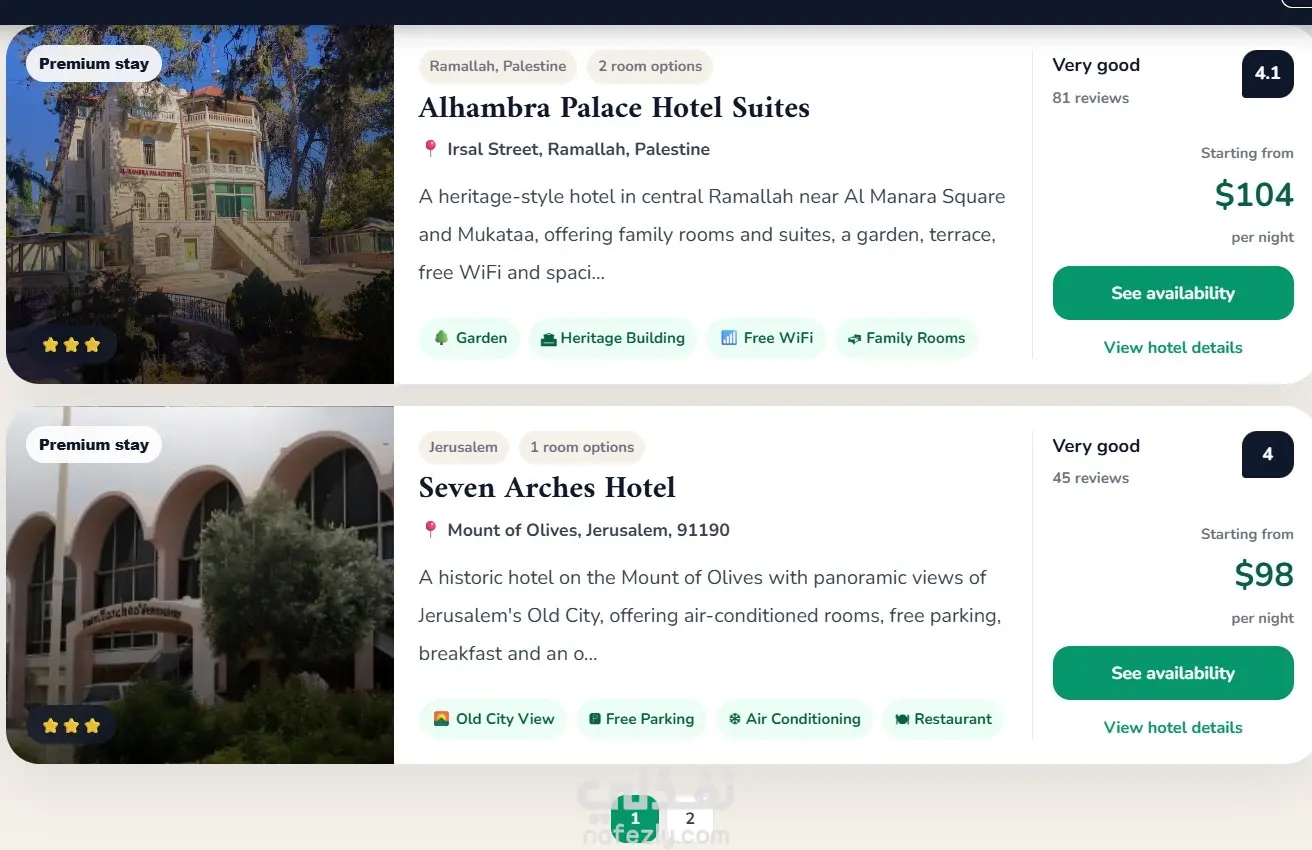Screen dimensions: 1312x850
Task: Open the Alhambra Palace hotel photo
Action: pyautogui.click(x=200, y=205)
